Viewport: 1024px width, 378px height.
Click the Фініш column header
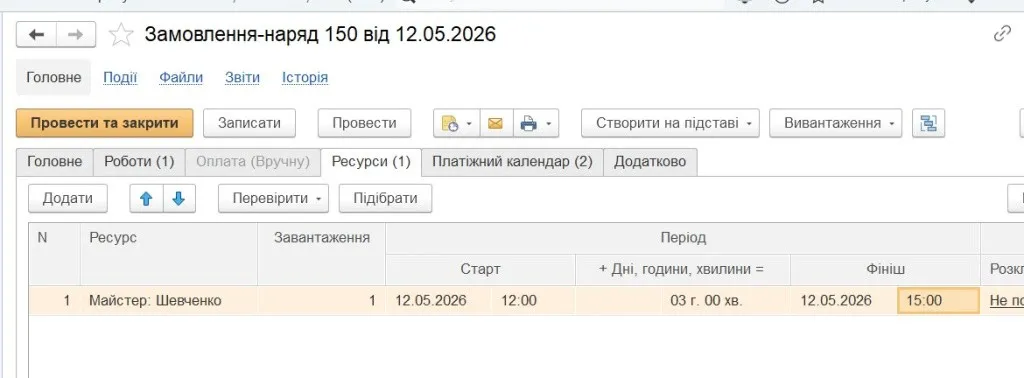tap(886, 269)
